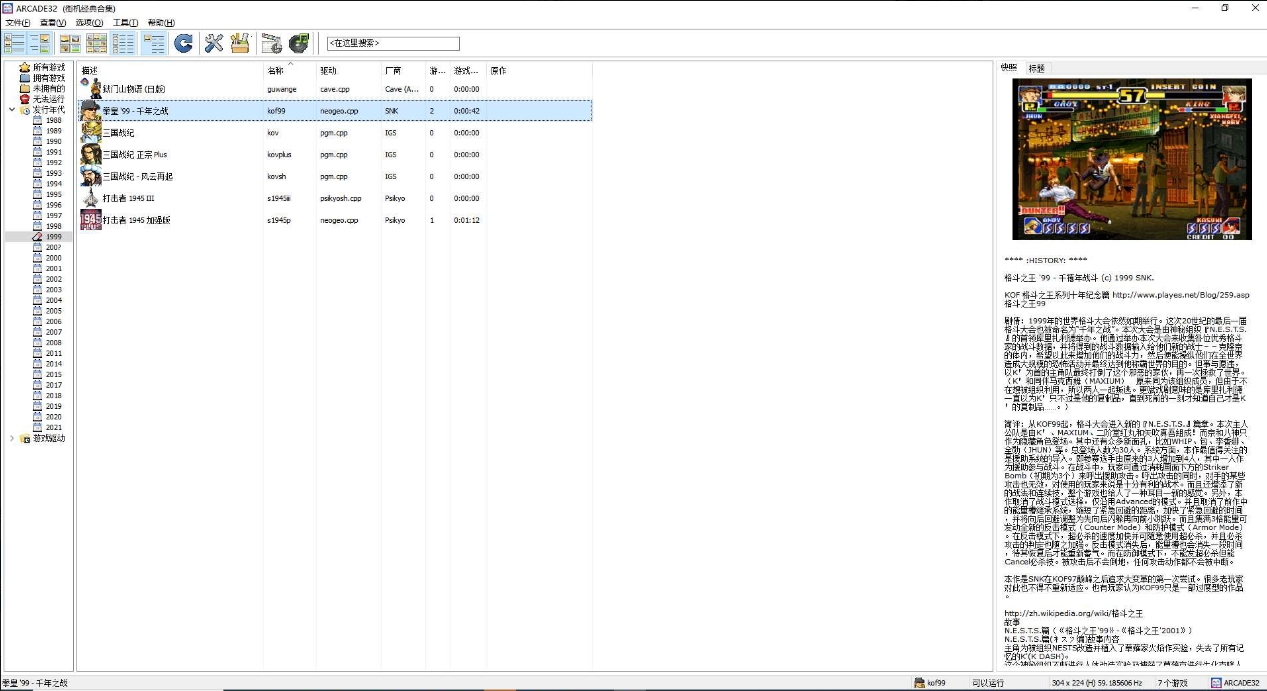Sort by the 名称 column header

pos(276,71)
